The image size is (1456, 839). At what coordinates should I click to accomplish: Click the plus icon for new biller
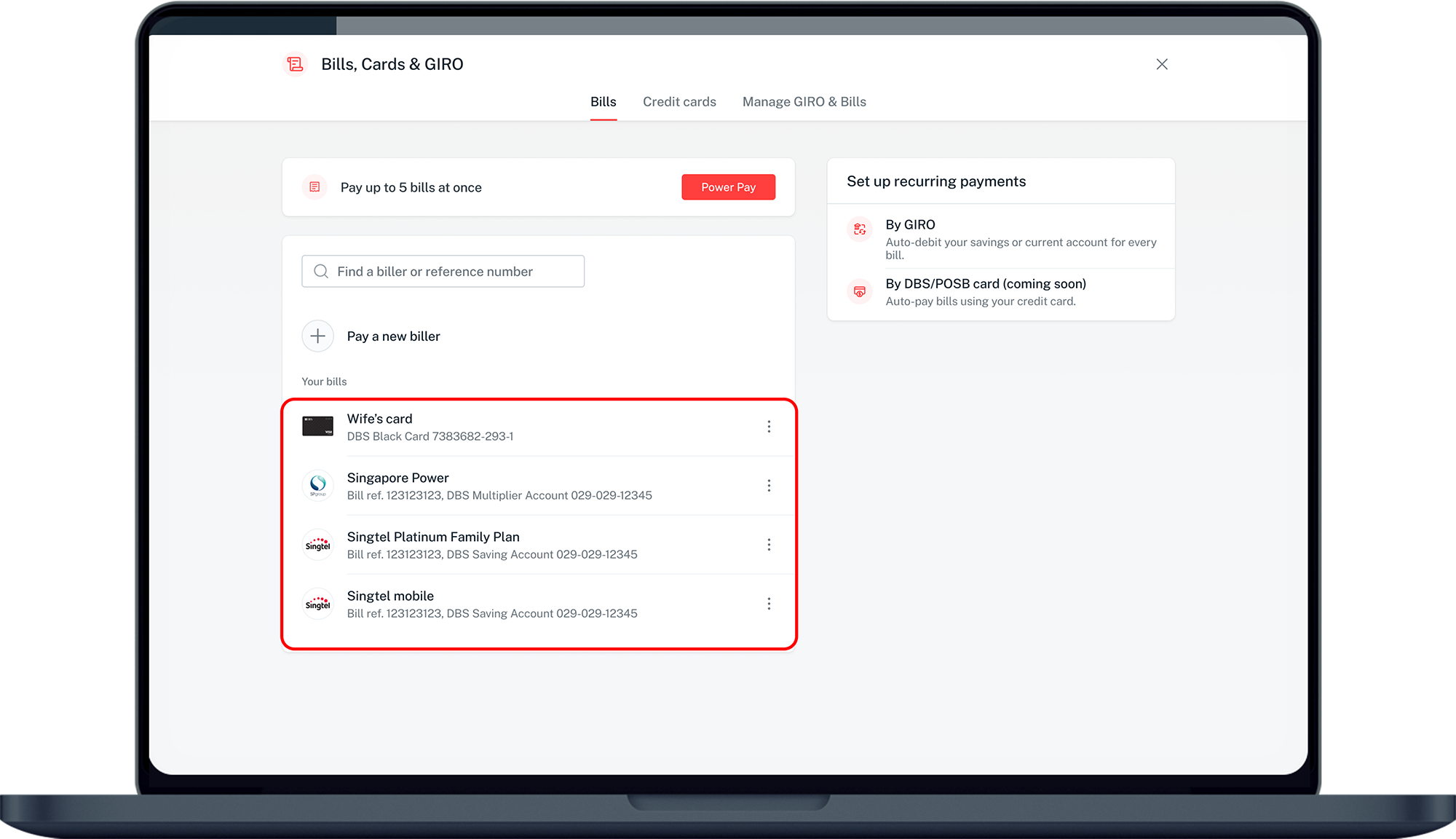pyautogui.click(x=318, y=336)
